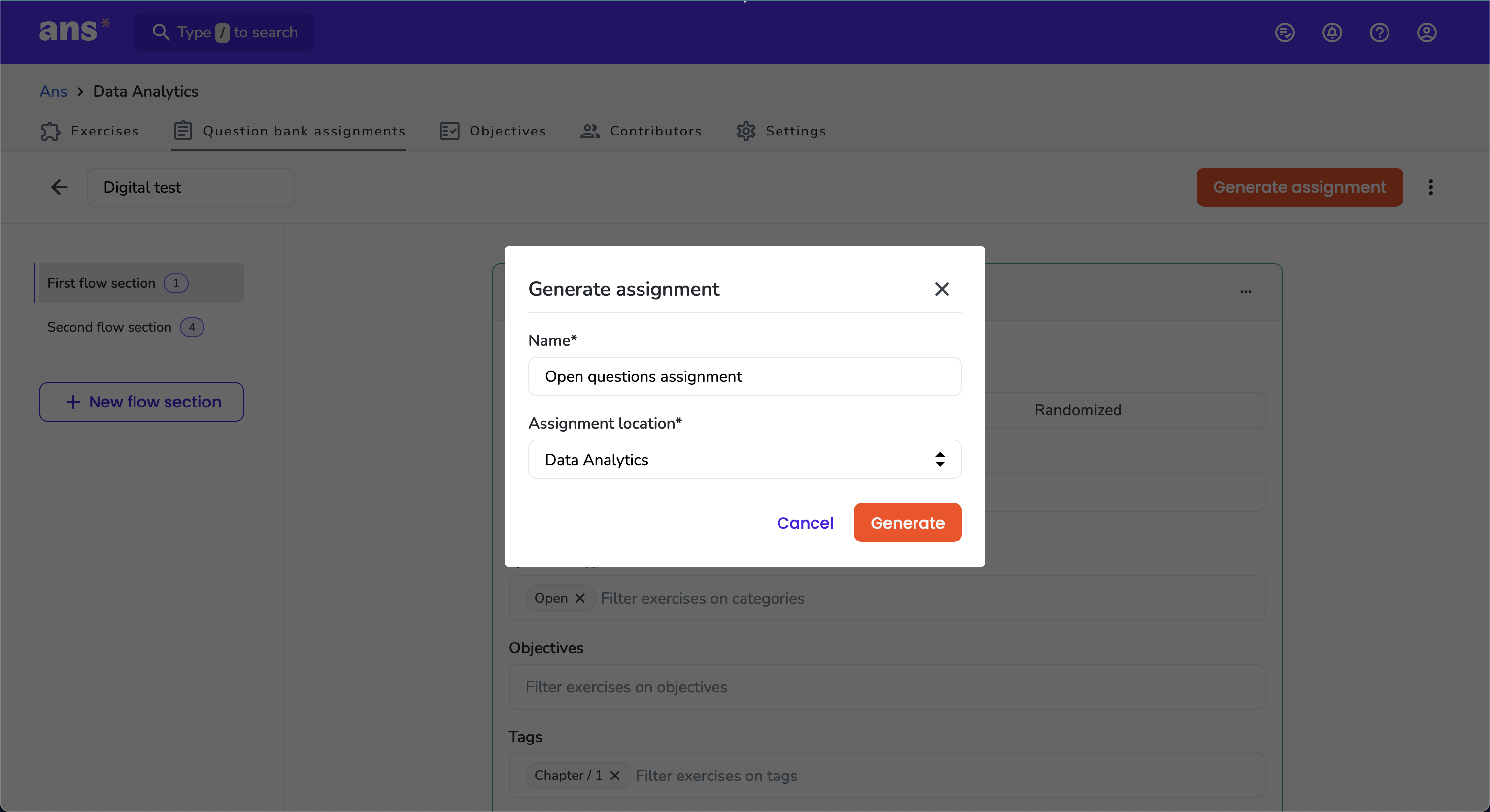Viewport: 1490px width, 812px height.
Task: Click Filter exercises on categories field
Action: (x=887, y=598)
